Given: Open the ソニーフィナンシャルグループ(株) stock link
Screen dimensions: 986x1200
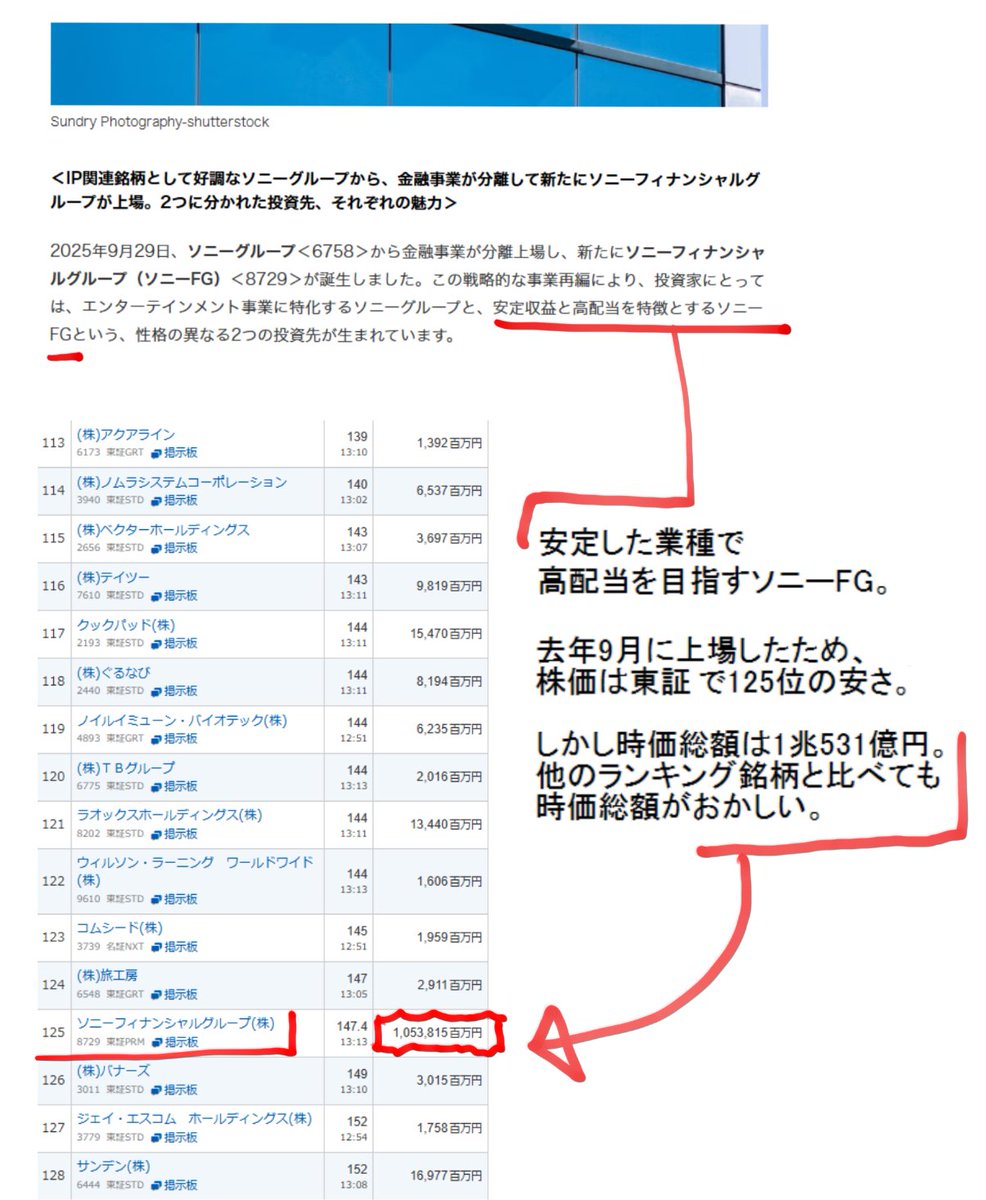Looking at the screenshot, I should point(175,1024).
